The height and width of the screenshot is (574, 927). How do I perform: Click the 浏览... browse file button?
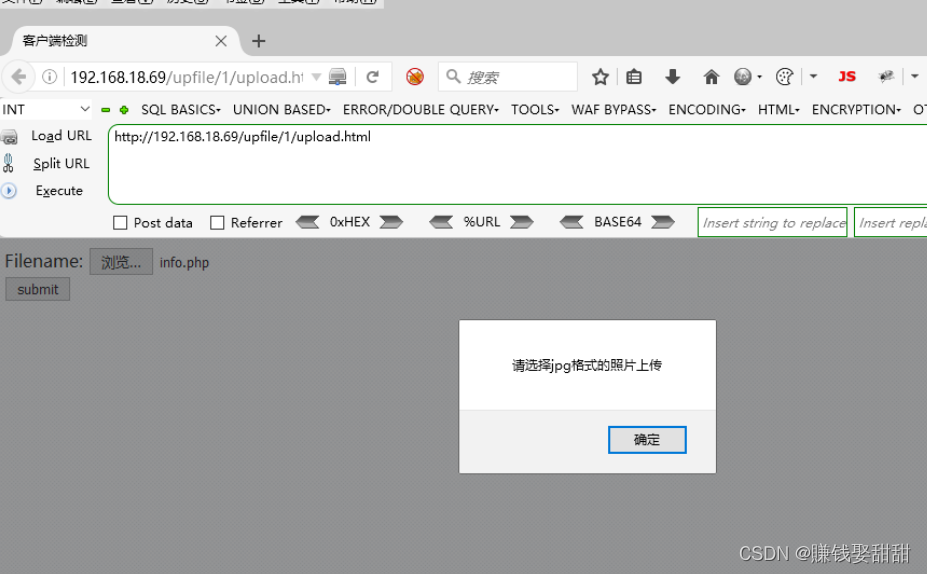[121, 262]
